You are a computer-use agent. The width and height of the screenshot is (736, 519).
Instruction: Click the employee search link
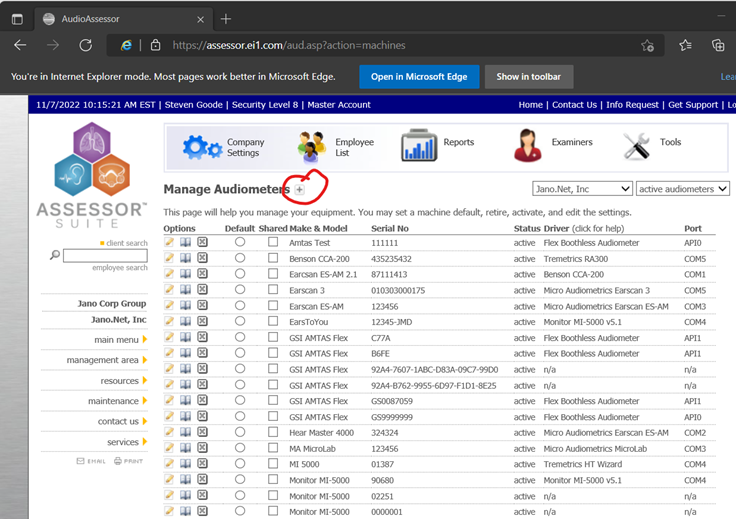pos(120,267)
